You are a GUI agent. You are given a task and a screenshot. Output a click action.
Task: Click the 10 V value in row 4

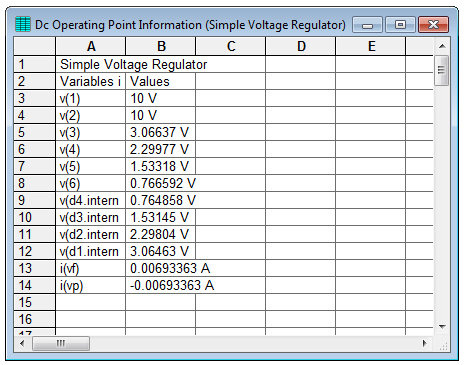coord(161,115)
